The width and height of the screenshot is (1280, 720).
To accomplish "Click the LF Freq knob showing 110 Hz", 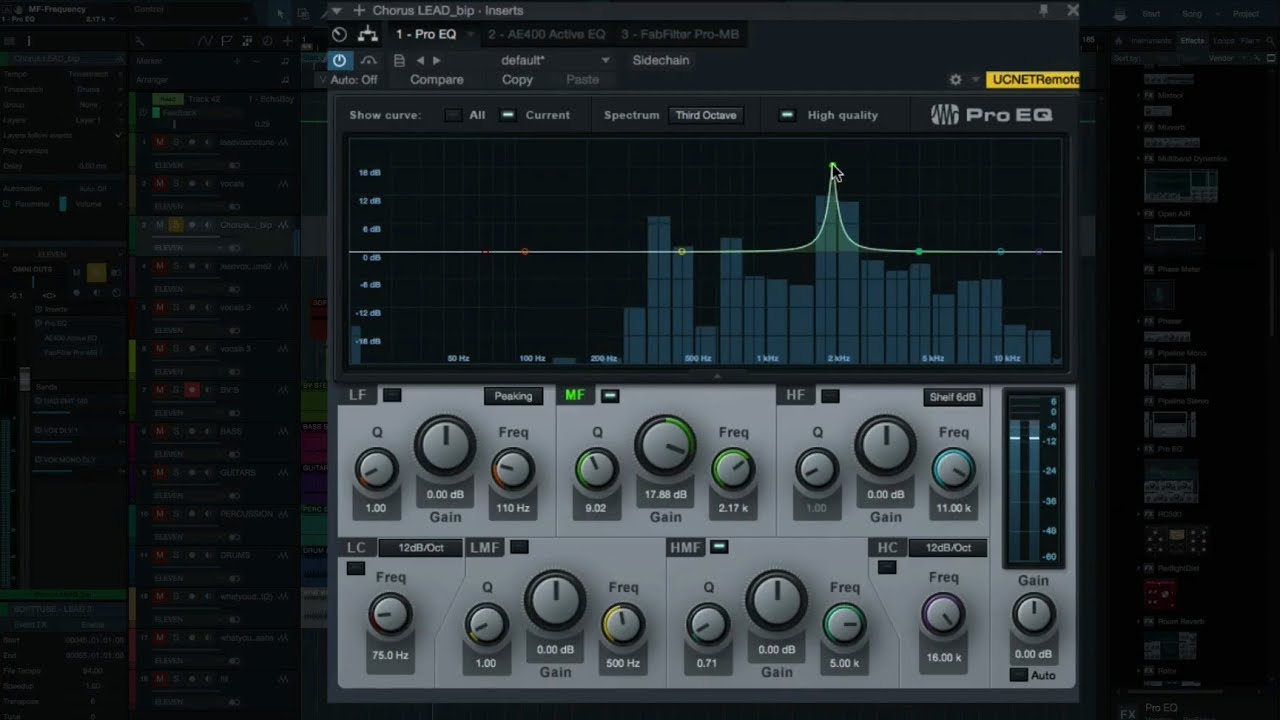I will pyautogui.click(x=512, y=469).
